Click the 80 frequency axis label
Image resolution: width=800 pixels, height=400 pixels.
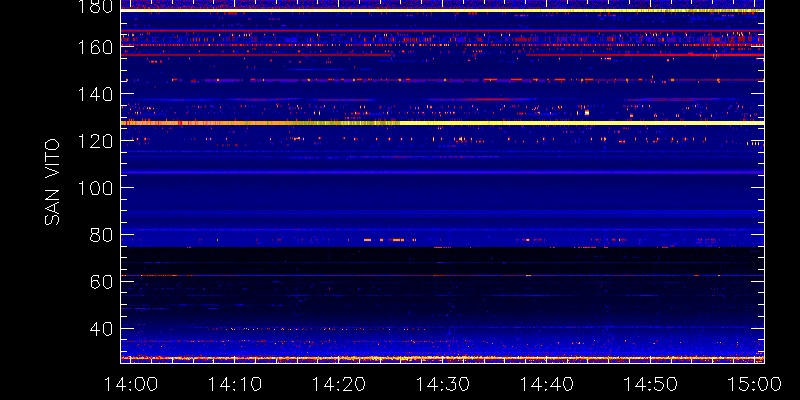tap(101, 235)
